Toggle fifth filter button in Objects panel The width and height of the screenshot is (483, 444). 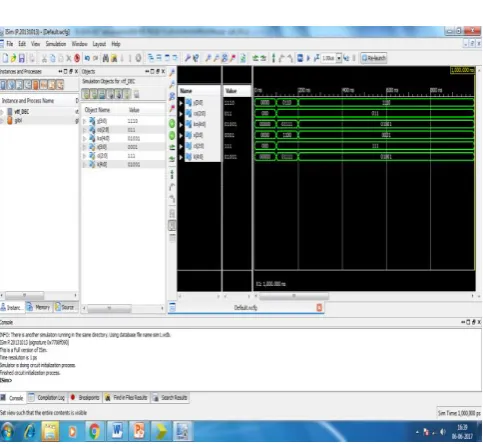coord(119,94)
